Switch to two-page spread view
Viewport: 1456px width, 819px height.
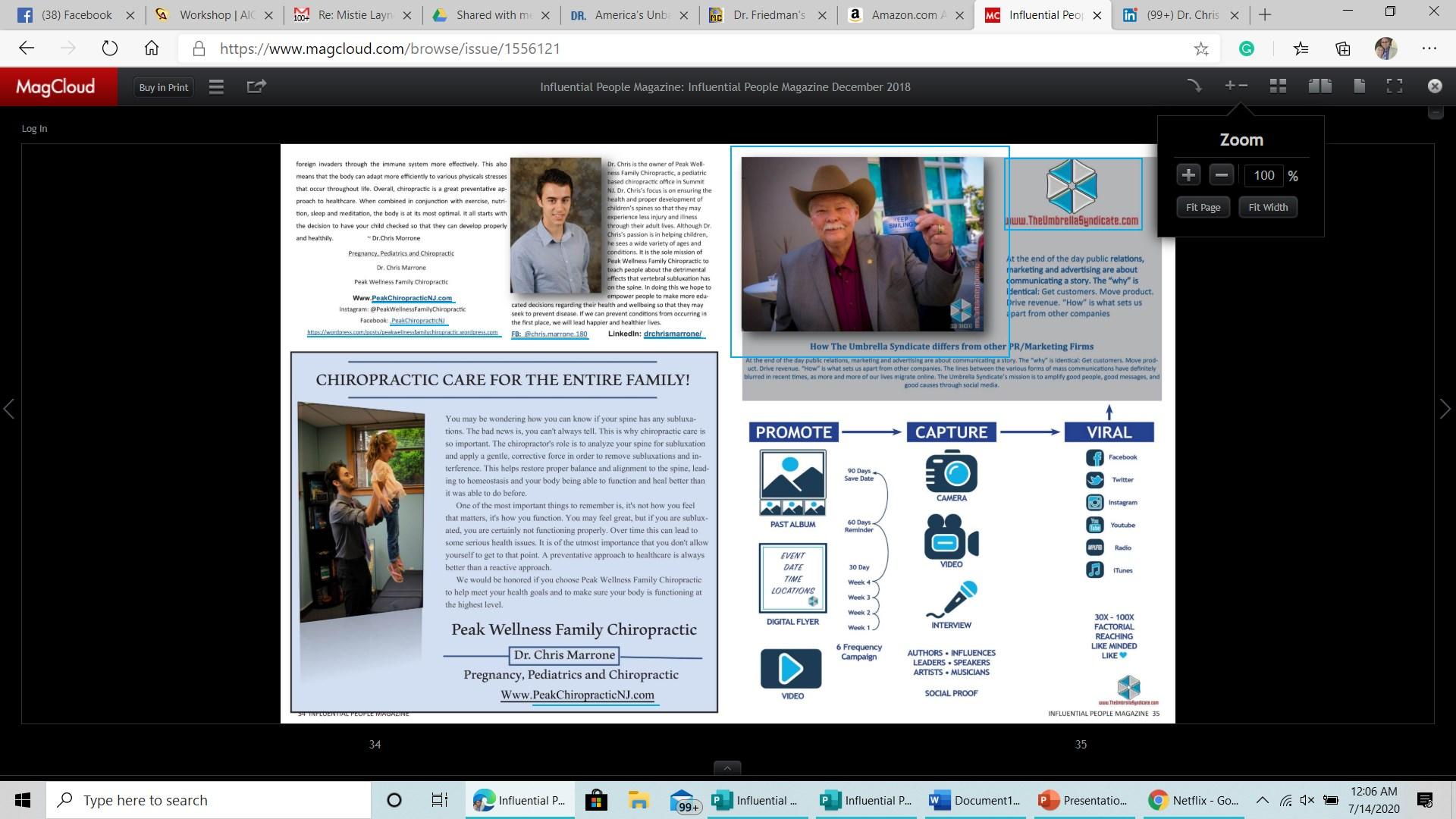tap(1320, 86)
